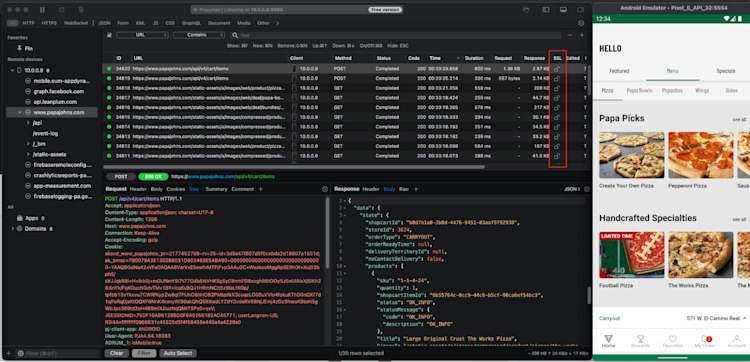The height and width of the screenshot is (362, 750).
Task: Tap the Carryout link in emulator
Action: (609, 318)
